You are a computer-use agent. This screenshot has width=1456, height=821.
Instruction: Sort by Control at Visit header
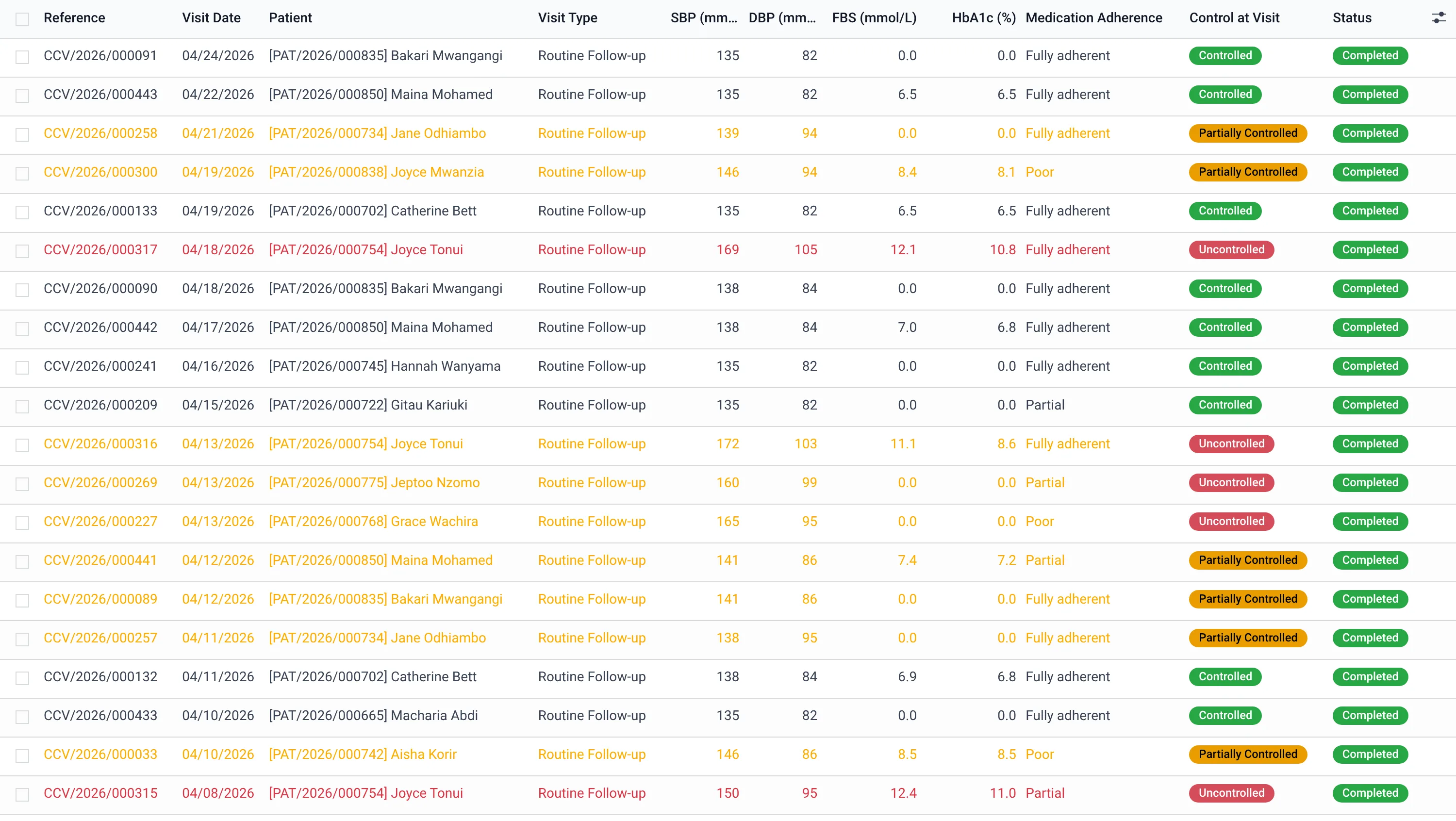coord(1234,18)
